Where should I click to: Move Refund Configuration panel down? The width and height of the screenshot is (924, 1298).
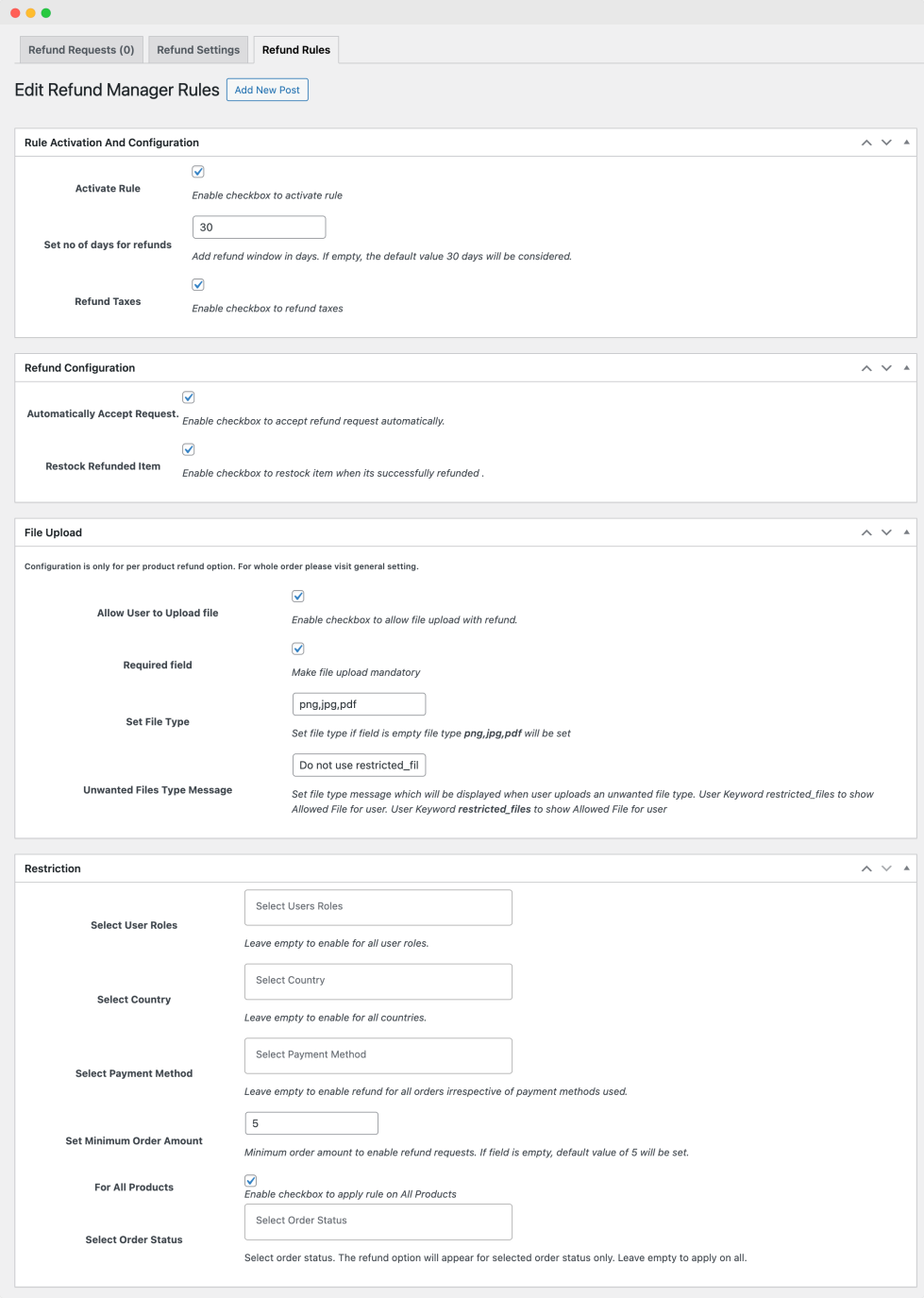point(886,368)
